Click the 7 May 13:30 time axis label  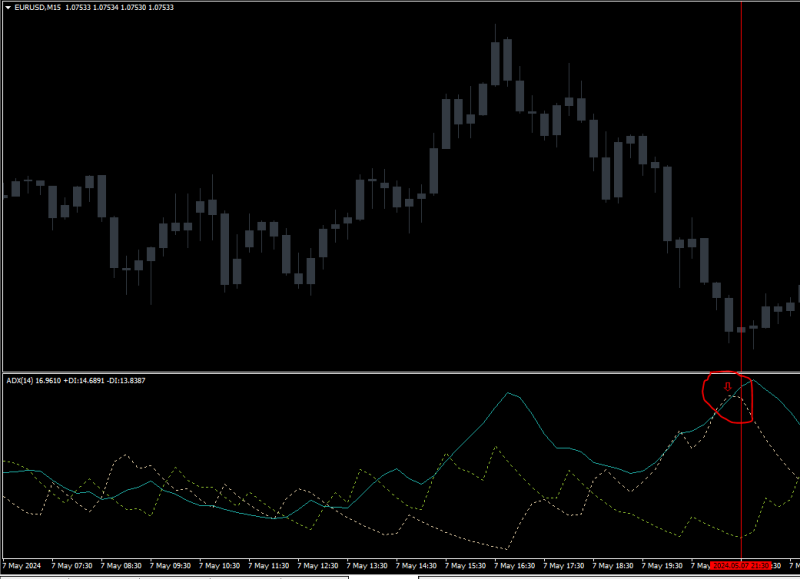pos(367,566)
